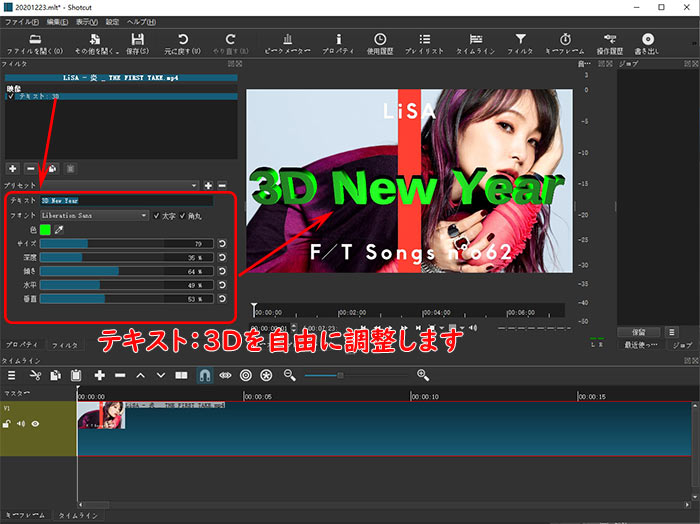Open the プリセット preset dropdown

click(120, 185)
